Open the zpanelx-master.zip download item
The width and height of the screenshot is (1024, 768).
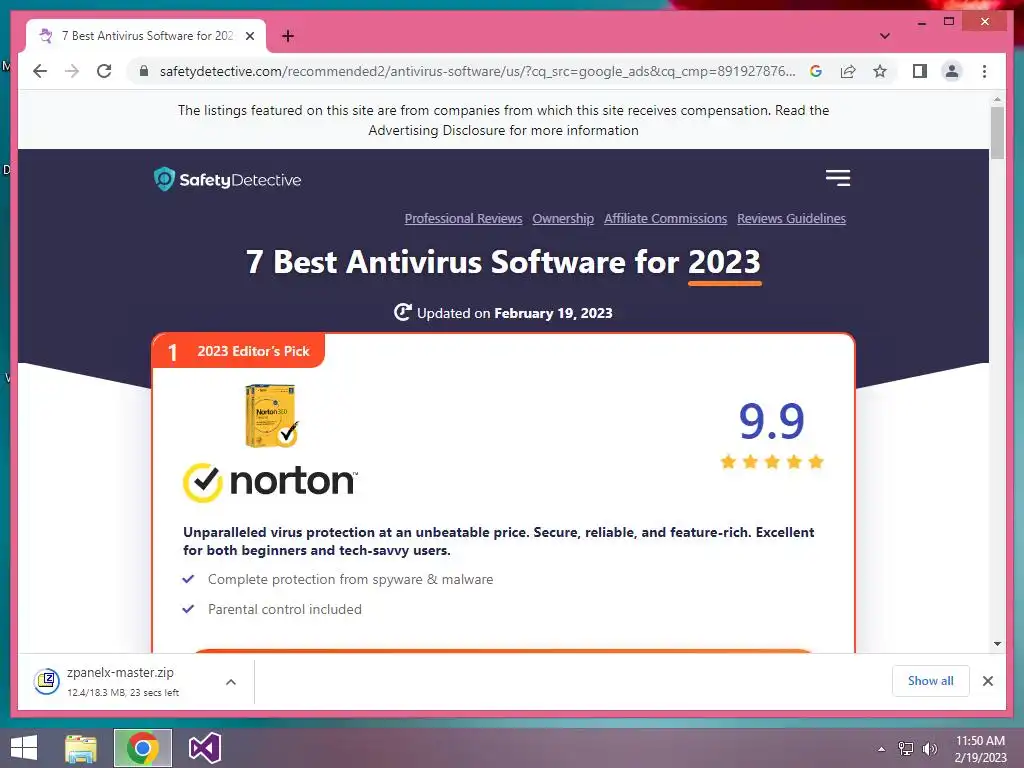point(121,681)
